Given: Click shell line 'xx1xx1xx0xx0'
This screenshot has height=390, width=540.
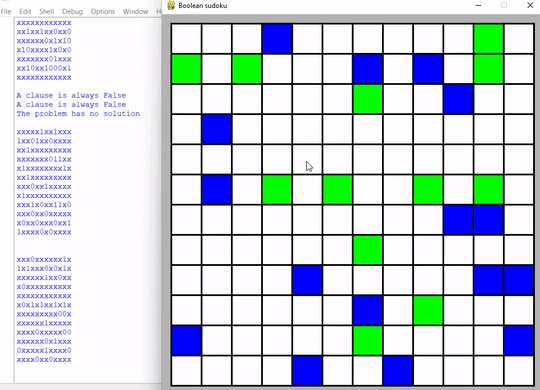Looking at the screenshot, I should (x=44, y=32).
